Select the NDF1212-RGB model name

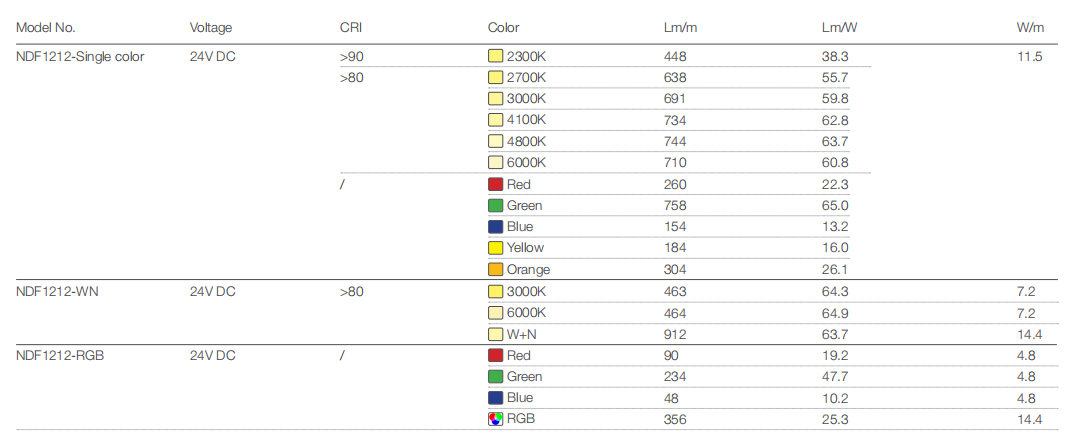(x=60, y=355)
